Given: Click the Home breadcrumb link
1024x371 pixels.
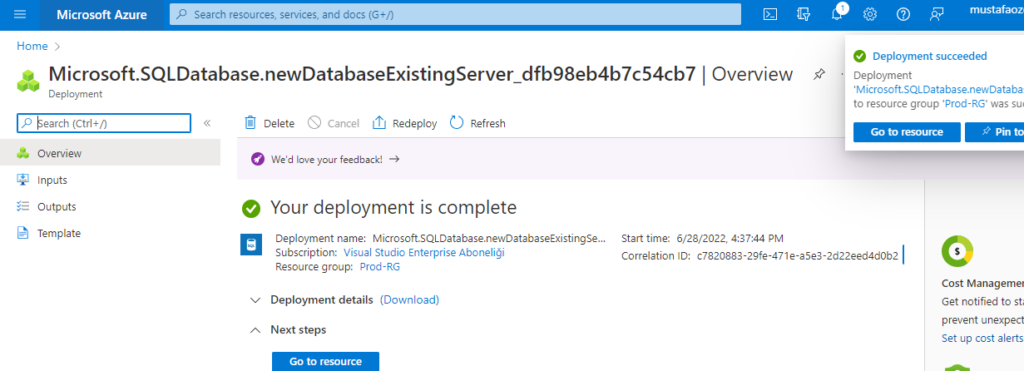Looking at the screenshot, I should tap(32, 46).
